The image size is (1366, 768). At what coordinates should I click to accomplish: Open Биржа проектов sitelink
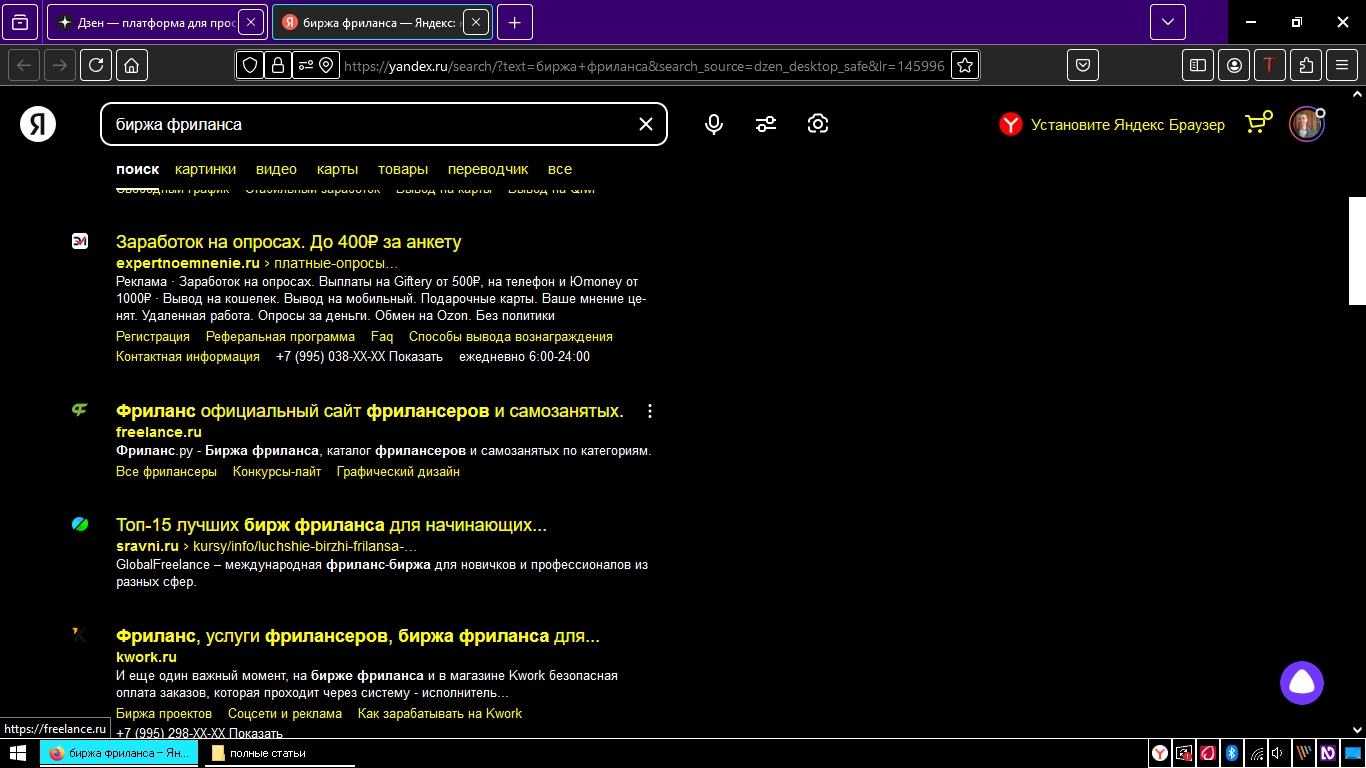pos(164,714)
